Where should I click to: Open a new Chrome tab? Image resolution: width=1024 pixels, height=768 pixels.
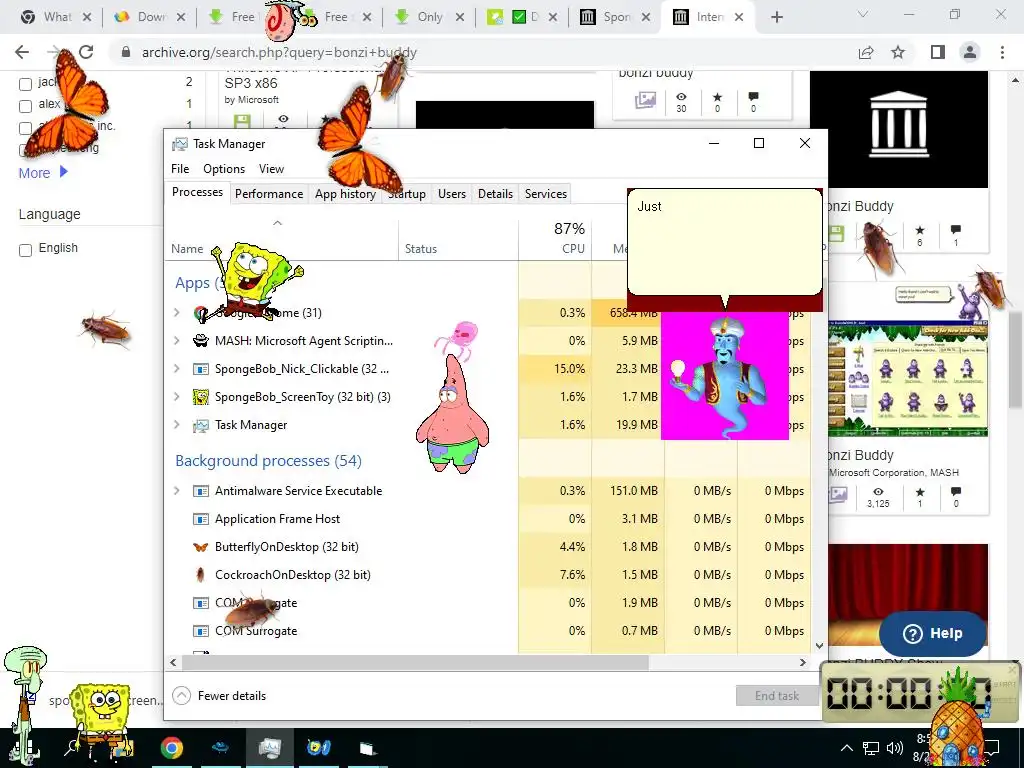776,17
